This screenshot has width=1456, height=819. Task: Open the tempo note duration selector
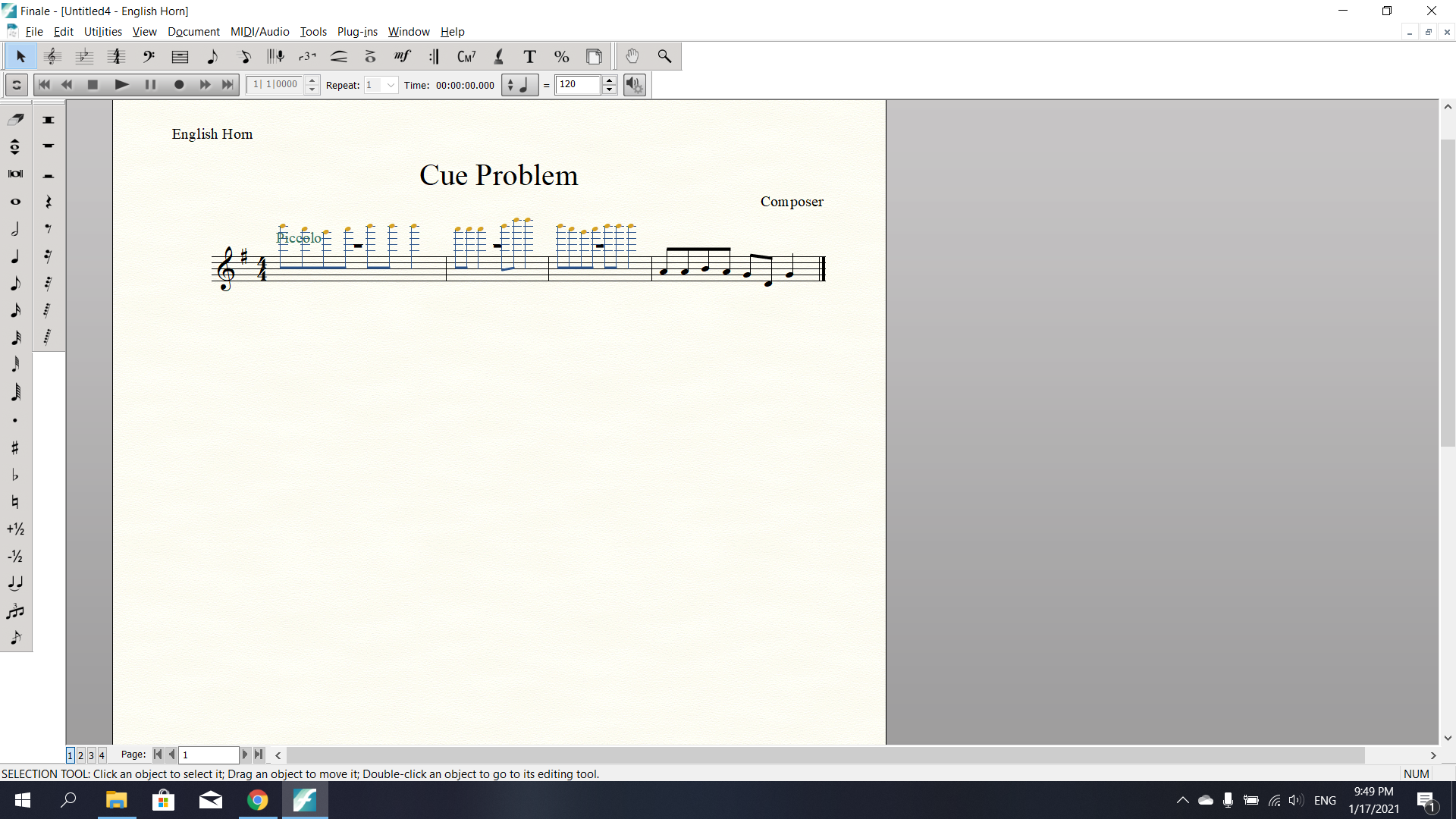tap(520, 85)
